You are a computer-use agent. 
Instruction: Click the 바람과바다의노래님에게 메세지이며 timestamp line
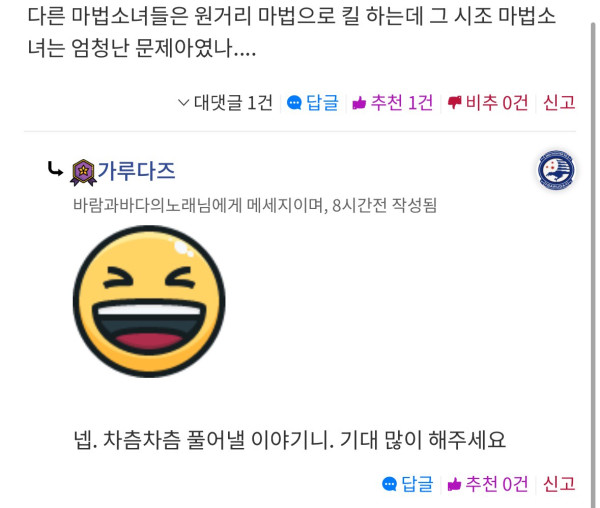[255, 205]
